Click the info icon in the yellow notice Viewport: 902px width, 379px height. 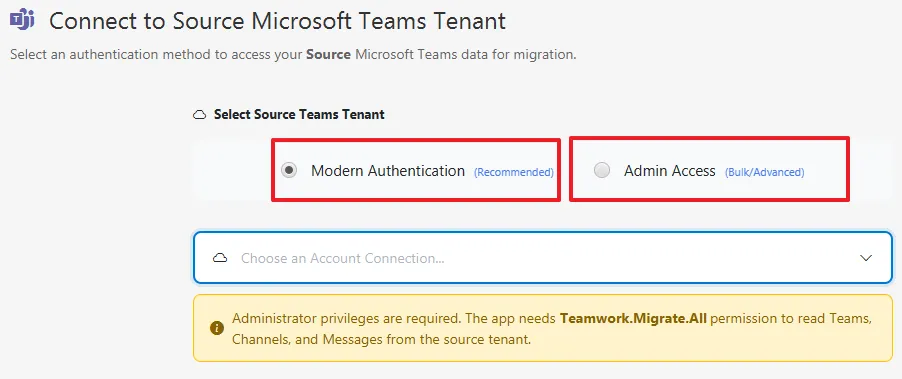click(x=216, y=328)
